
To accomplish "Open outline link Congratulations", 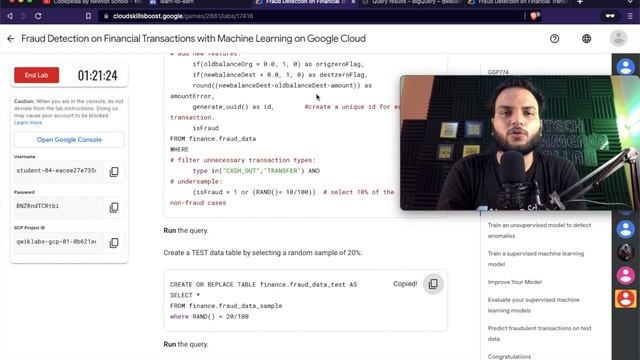I will (509, 357).
